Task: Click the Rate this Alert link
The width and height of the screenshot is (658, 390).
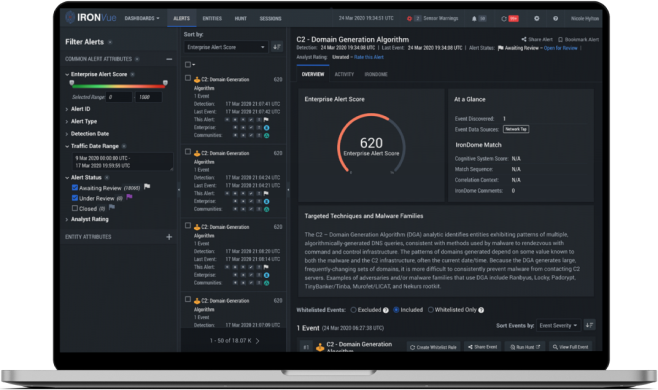Action: [x=368, y=57]
